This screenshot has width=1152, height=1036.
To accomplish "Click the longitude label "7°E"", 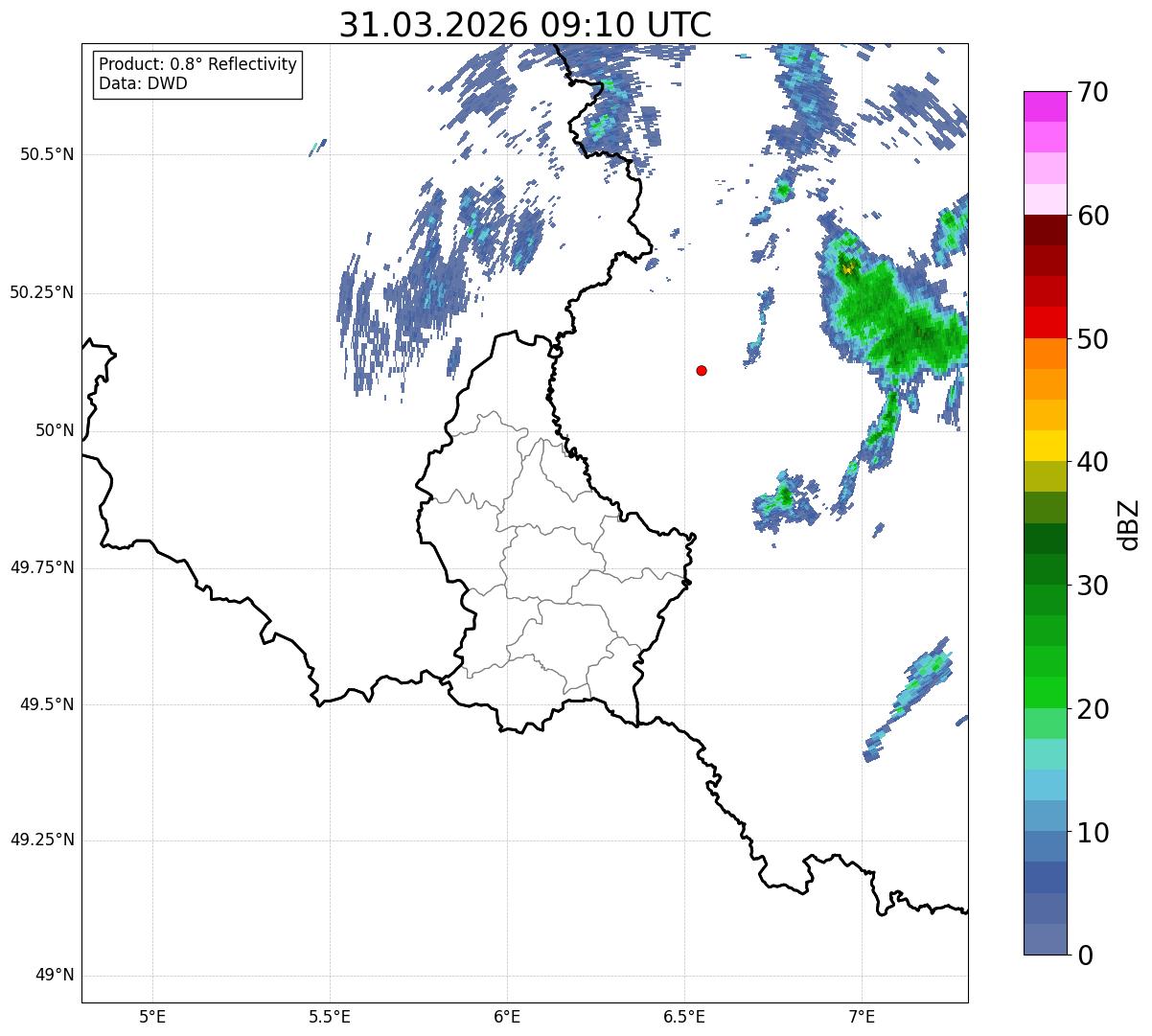I will pos(862,1016).
